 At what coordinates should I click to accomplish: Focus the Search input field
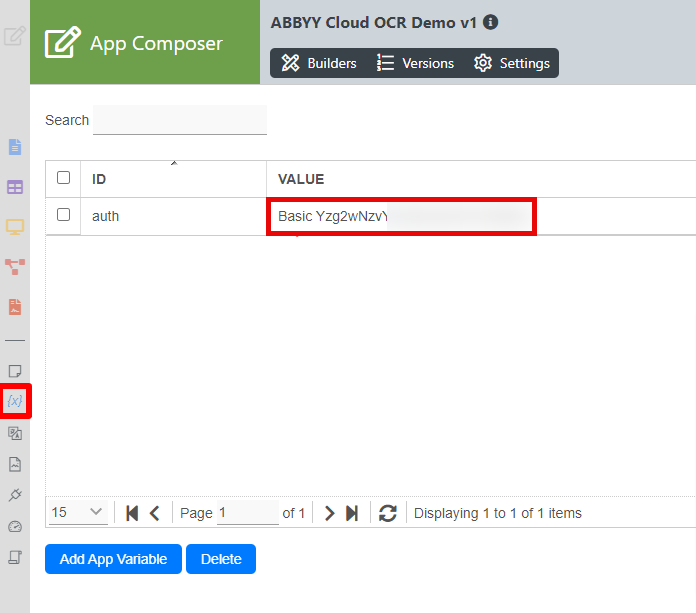pos(180,120)
